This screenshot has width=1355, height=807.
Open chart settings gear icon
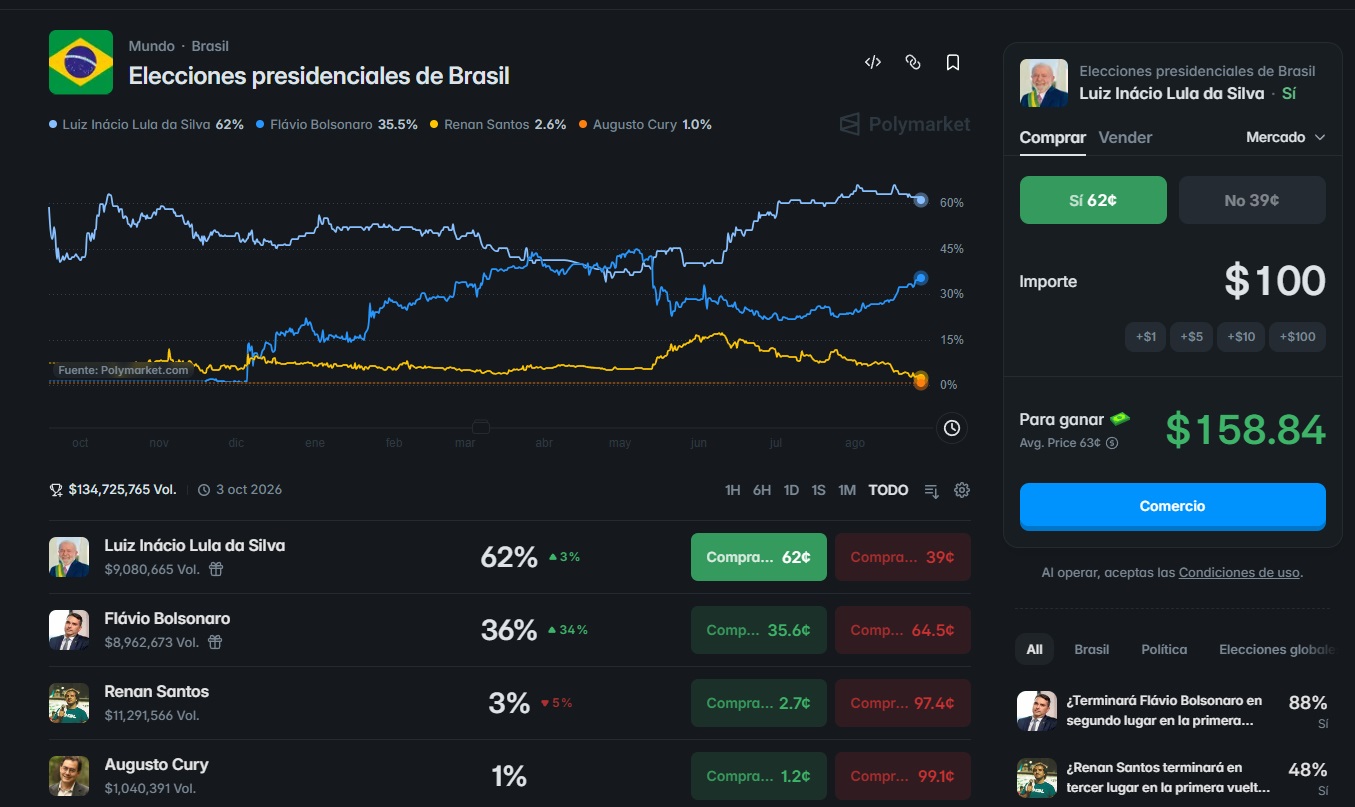point(962,490)
